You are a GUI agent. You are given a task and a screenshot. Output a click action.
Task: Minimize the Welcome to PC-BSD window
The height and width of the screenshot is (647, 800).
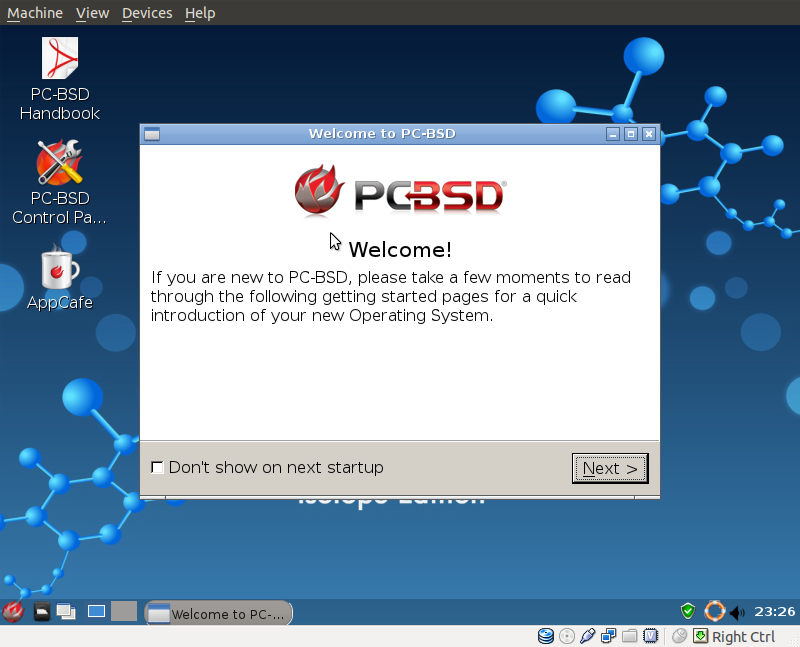(613, 134)
